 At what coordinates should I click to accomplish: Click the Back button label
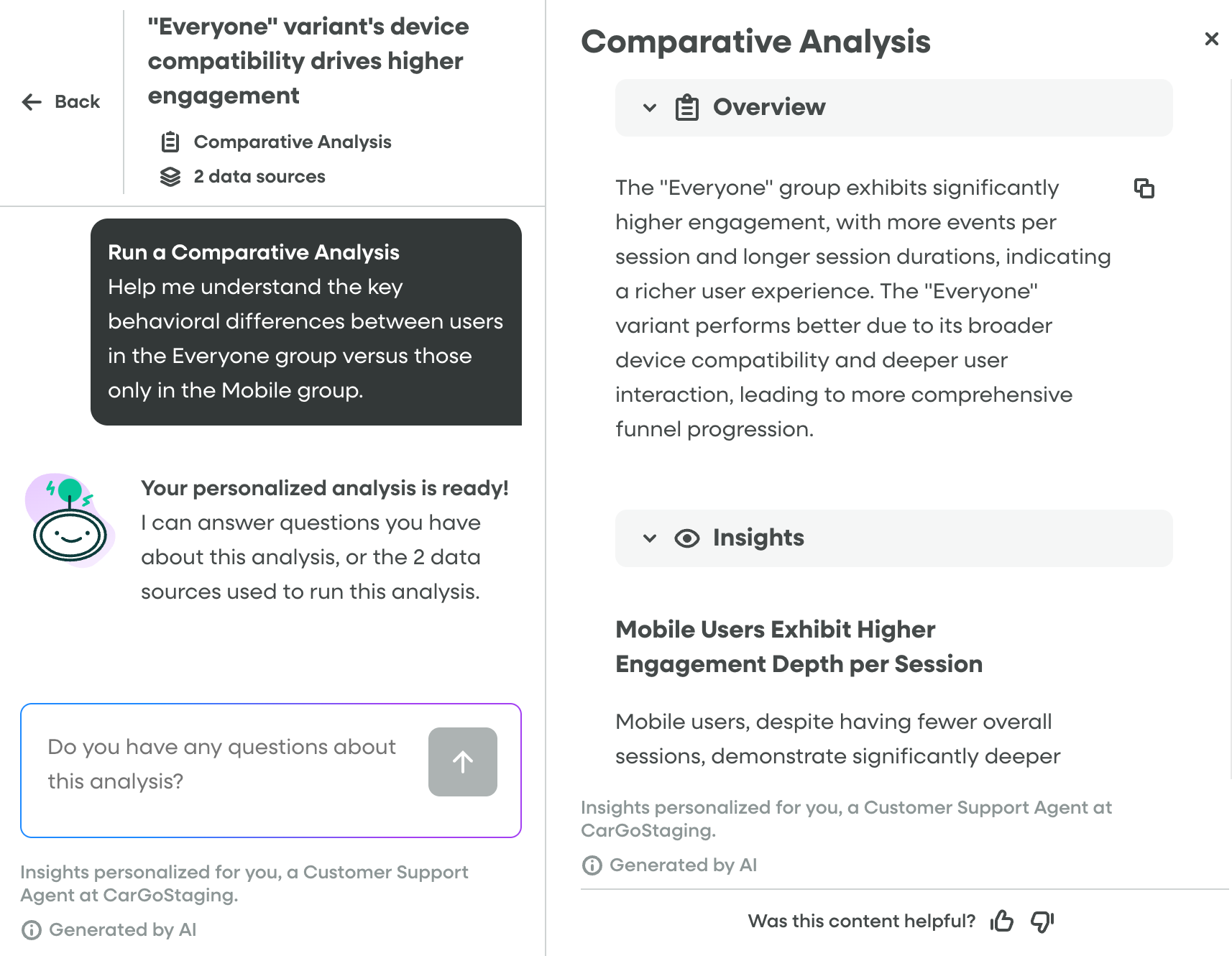point(77,102)
